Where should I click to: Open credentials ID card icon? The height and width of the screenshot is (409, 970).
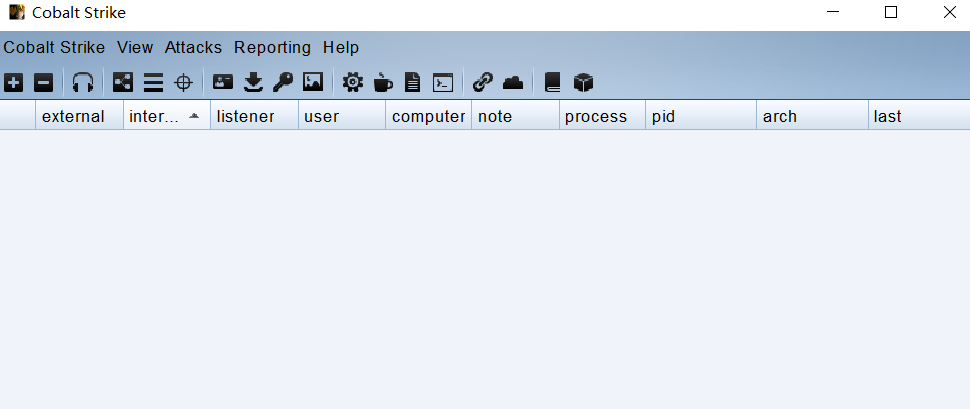coord(223,83)
